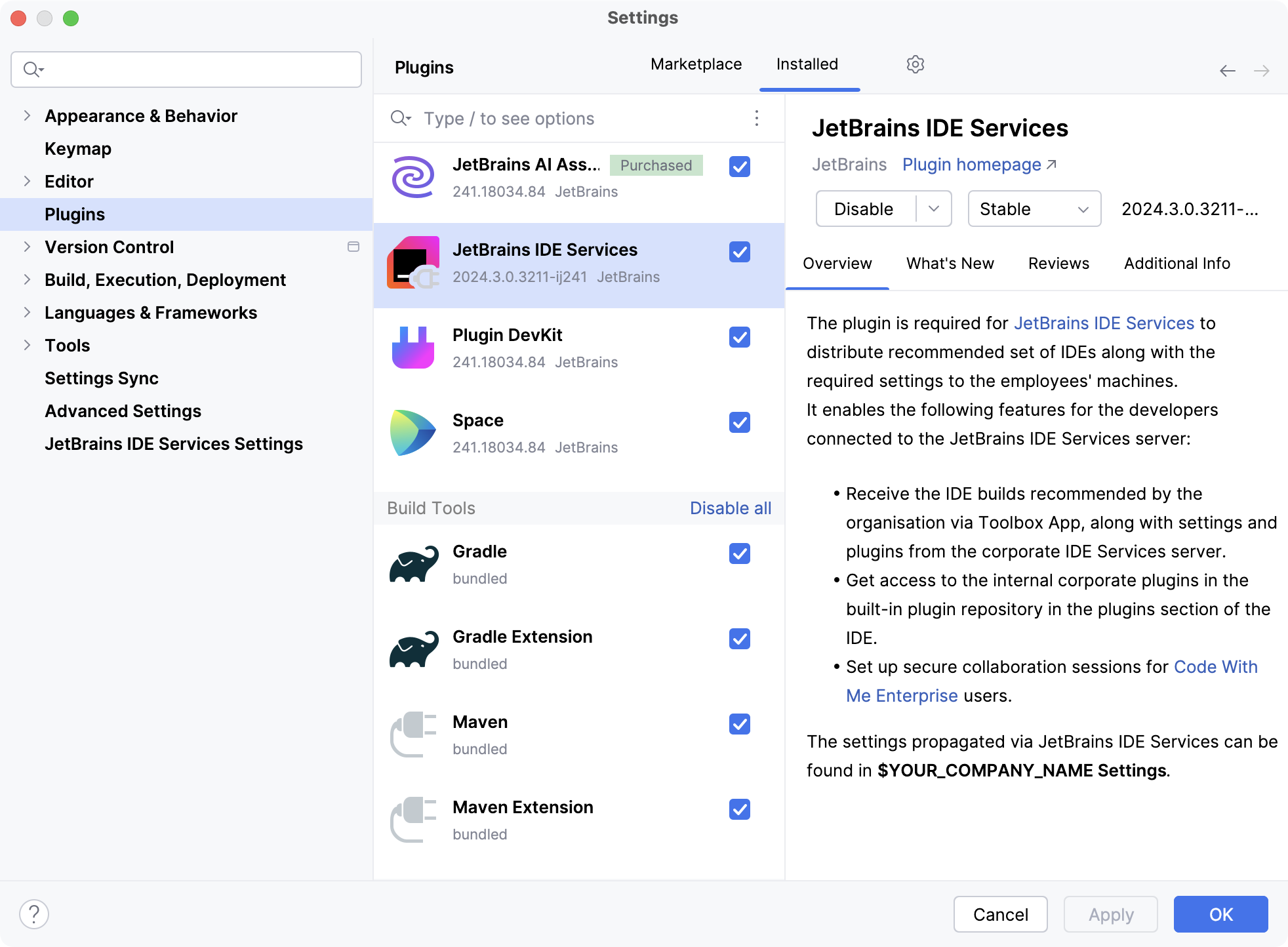Switch to the What's New tab
The width and height of the screenshot is (1288, 947).
(950, 263)
